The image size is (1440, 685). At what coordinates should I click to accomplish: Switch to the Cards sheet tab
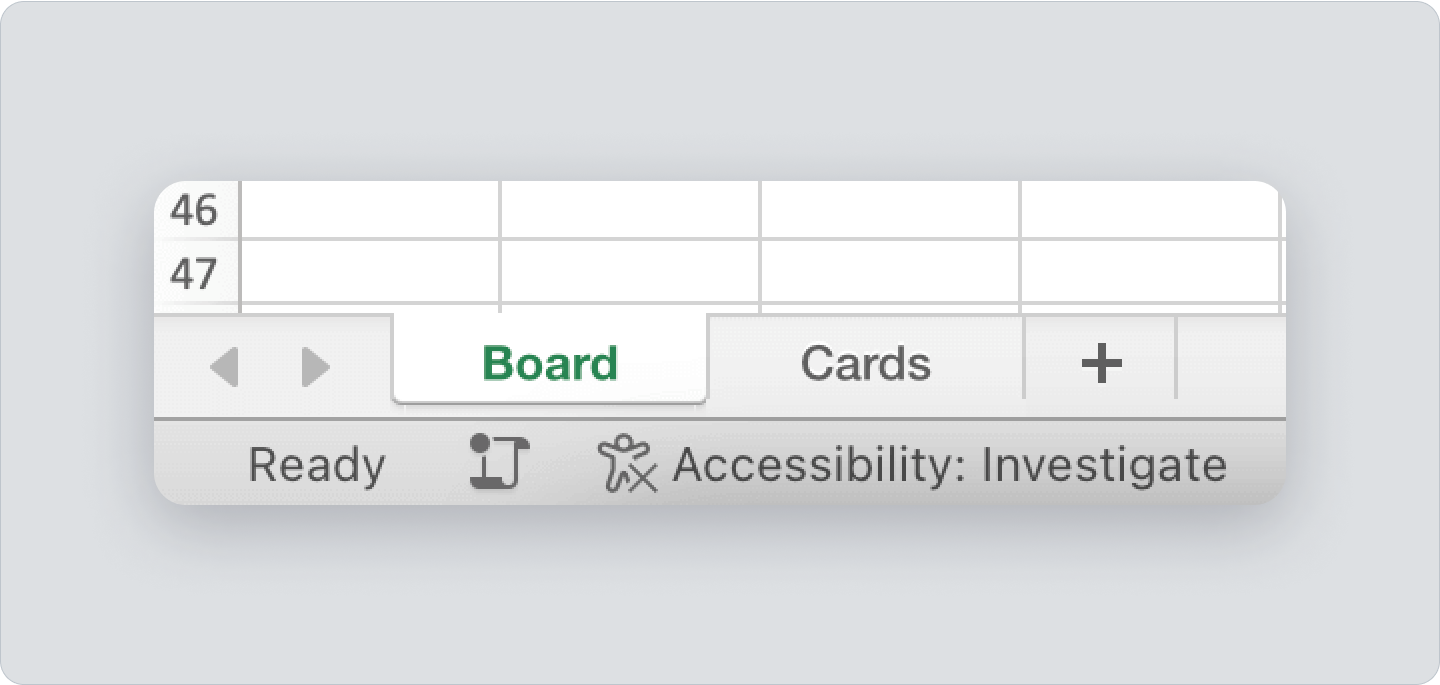[x=865, y=363]
